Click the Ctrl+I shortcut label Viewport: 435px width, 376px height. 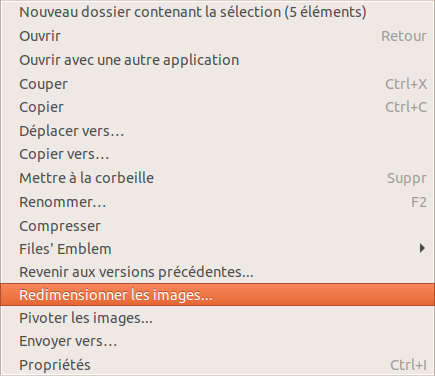click(x=408, y=365)
